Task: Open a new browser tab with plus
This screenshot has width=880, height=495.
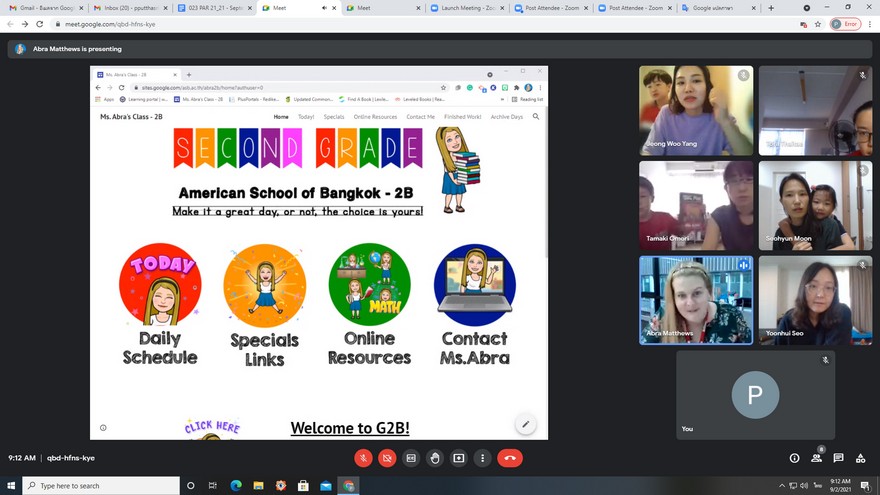Action: pos(771,8)
